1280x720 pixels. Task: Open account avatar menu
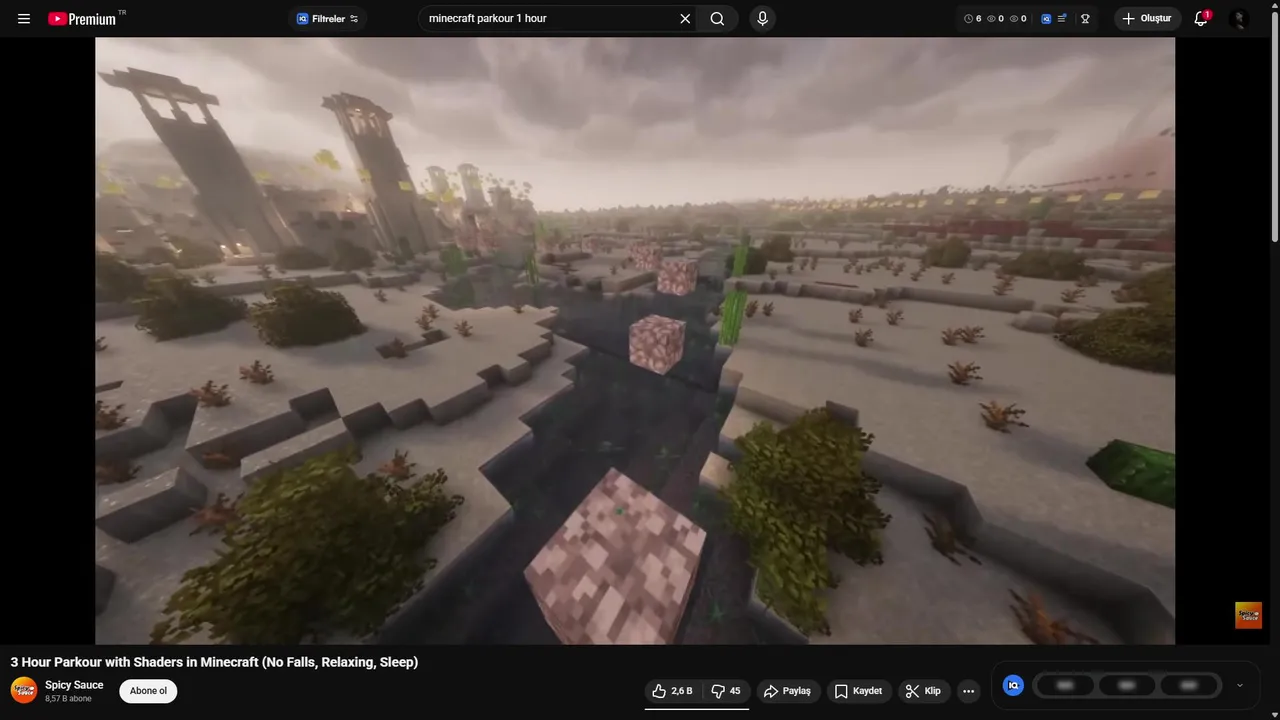point(1239,19)
